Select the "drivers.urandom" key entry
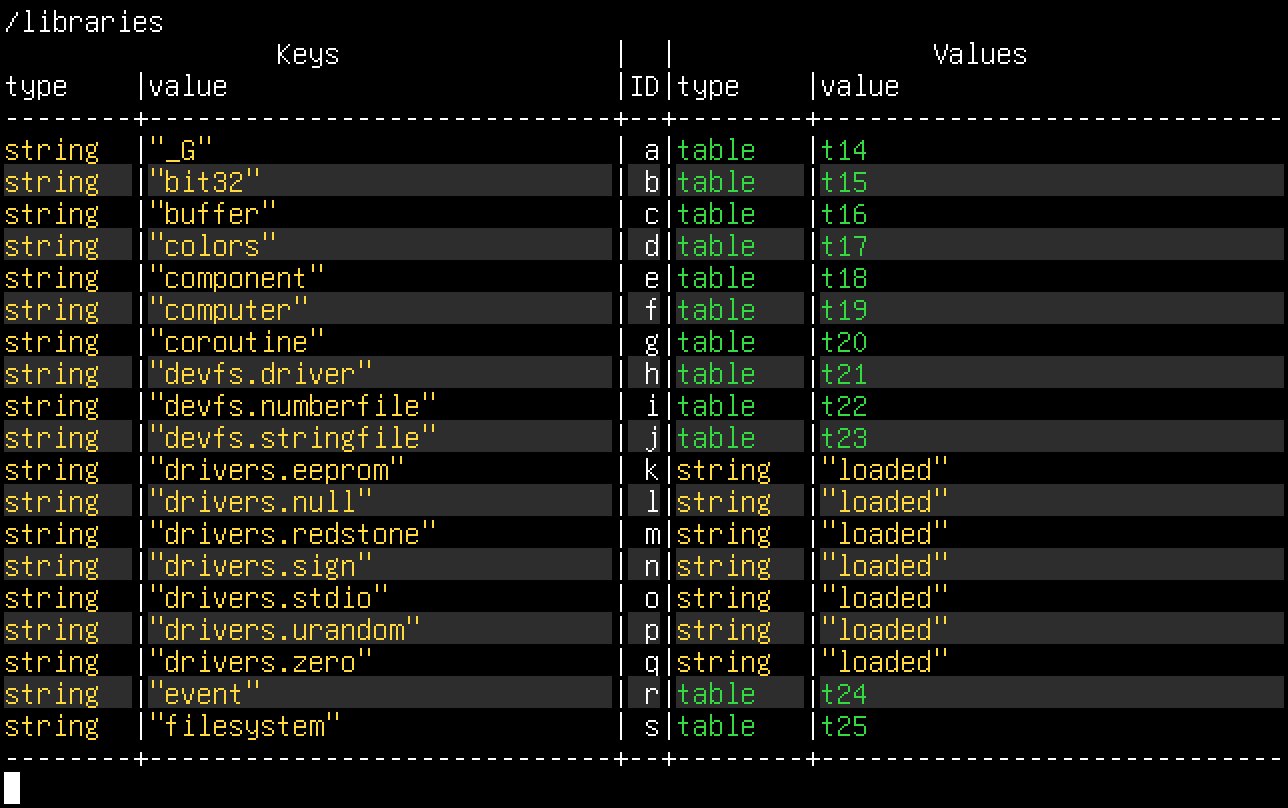Viewport: 1288px width, 808px height. (285, 630)
